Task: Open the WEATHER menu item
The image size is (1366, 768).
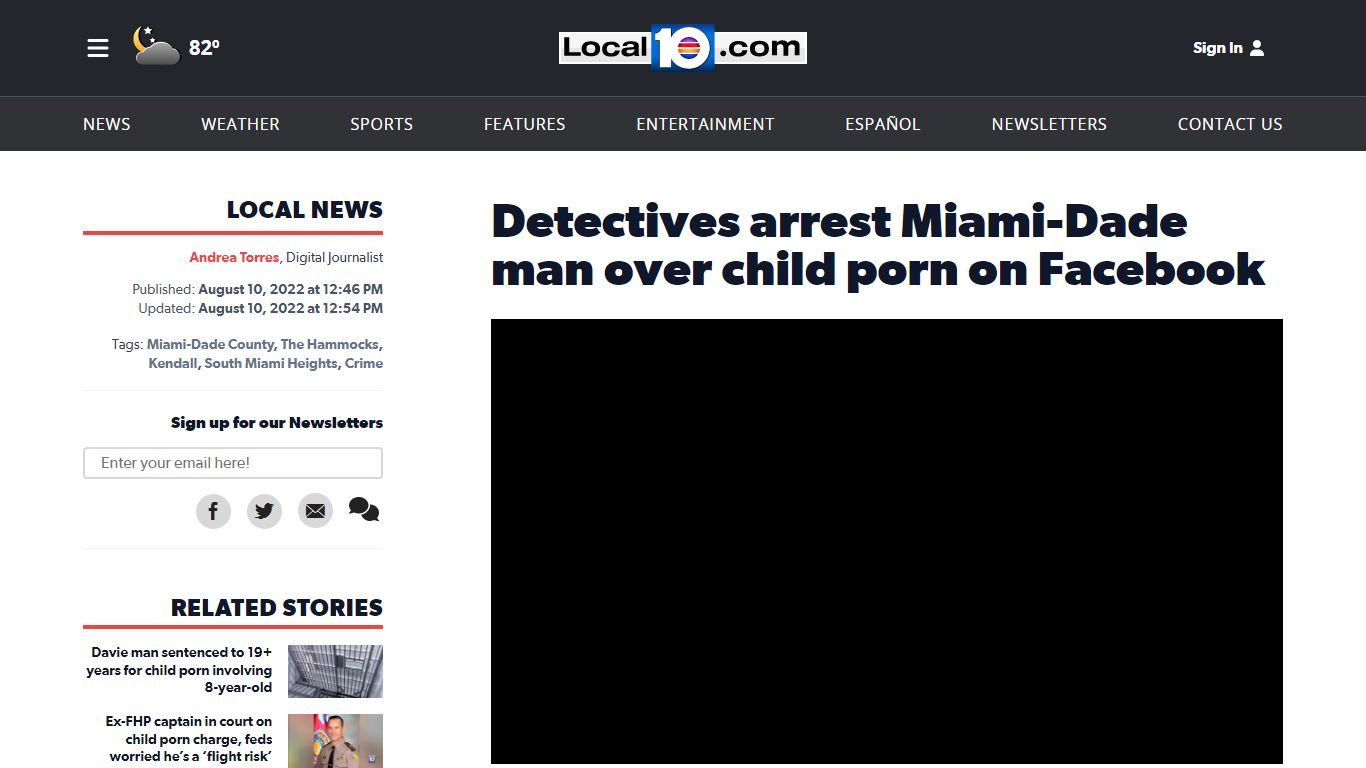Action: pos(240,124)
